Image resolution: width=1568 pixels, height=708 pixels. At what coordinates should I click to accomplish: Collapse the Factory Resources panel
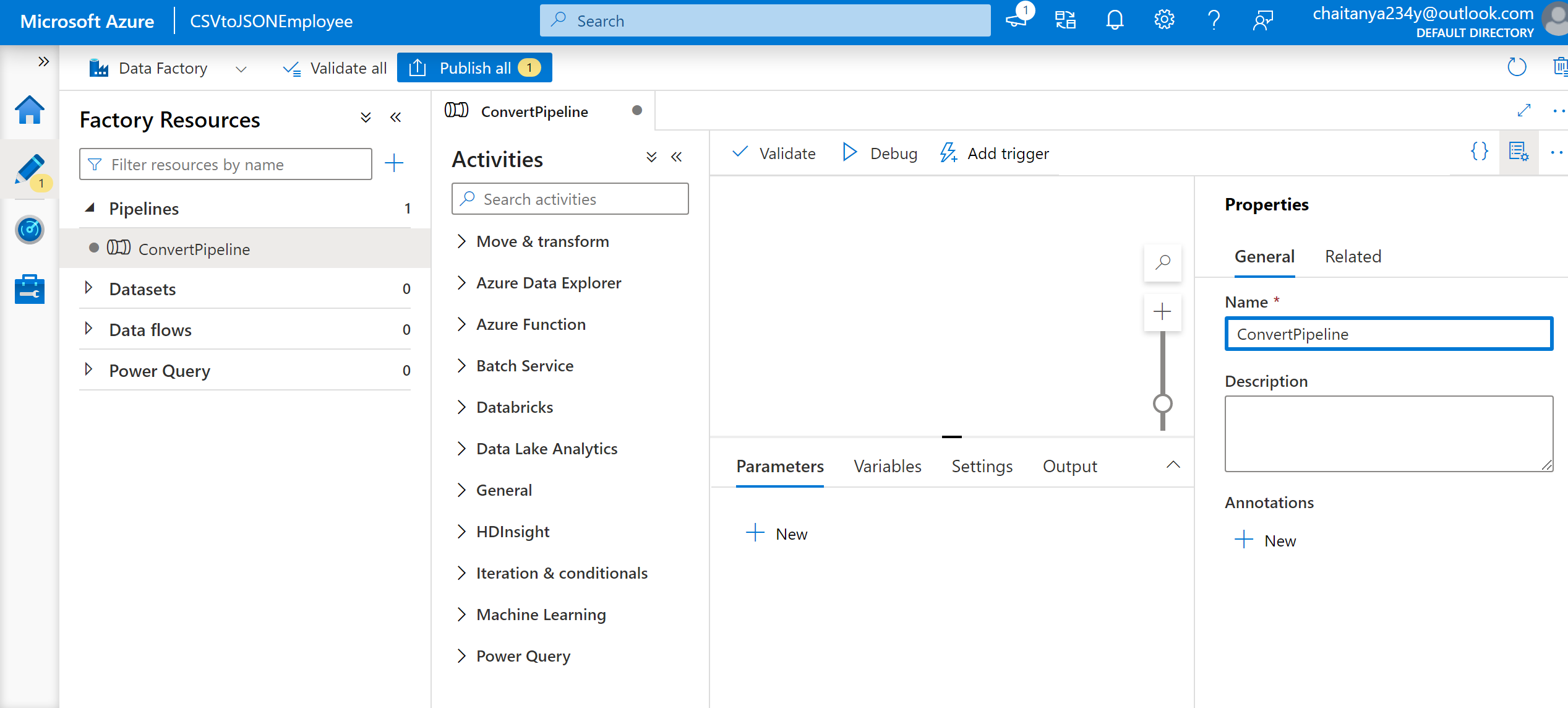[395, 117]
